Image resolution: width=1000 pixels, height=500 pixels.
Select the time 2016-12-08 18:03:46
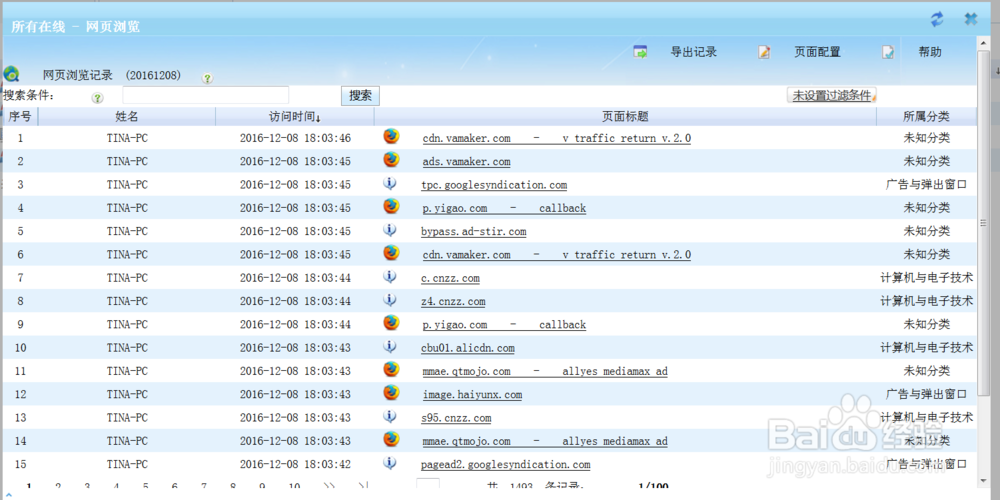tap(295, 138)
